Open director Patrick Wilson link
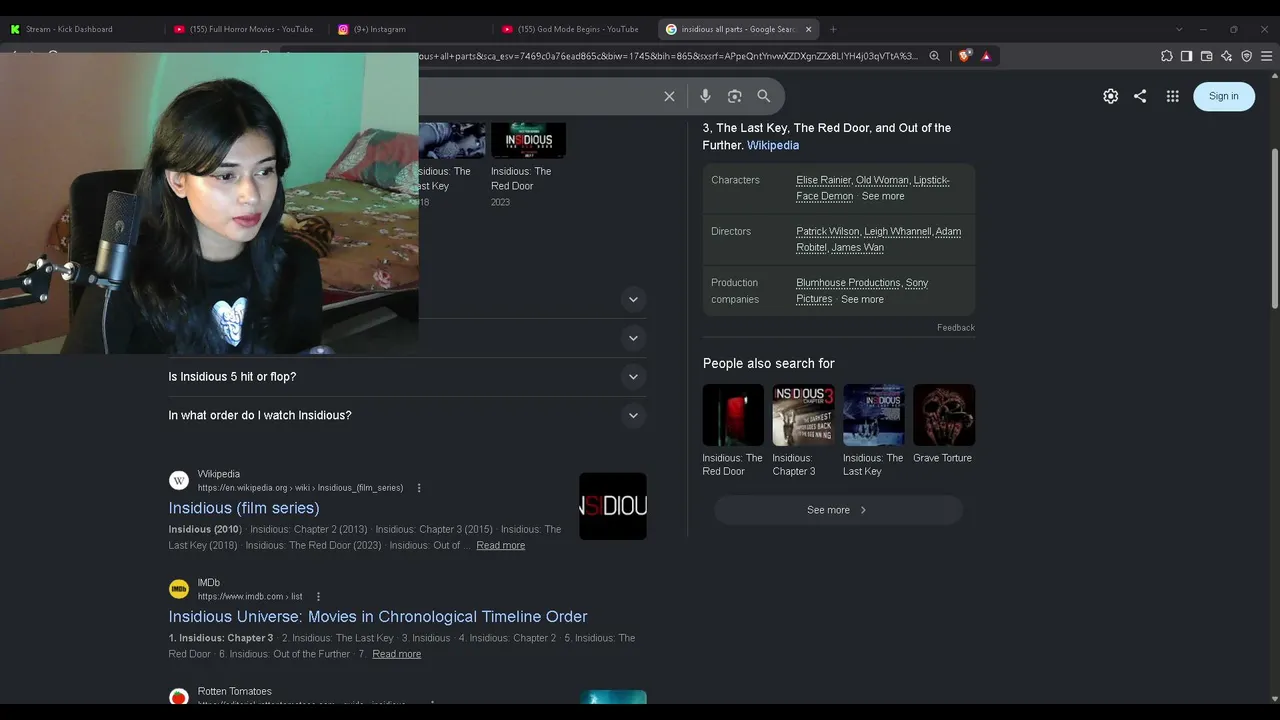This screenshot has height=720, width=1280. click(x=828, y=231)
